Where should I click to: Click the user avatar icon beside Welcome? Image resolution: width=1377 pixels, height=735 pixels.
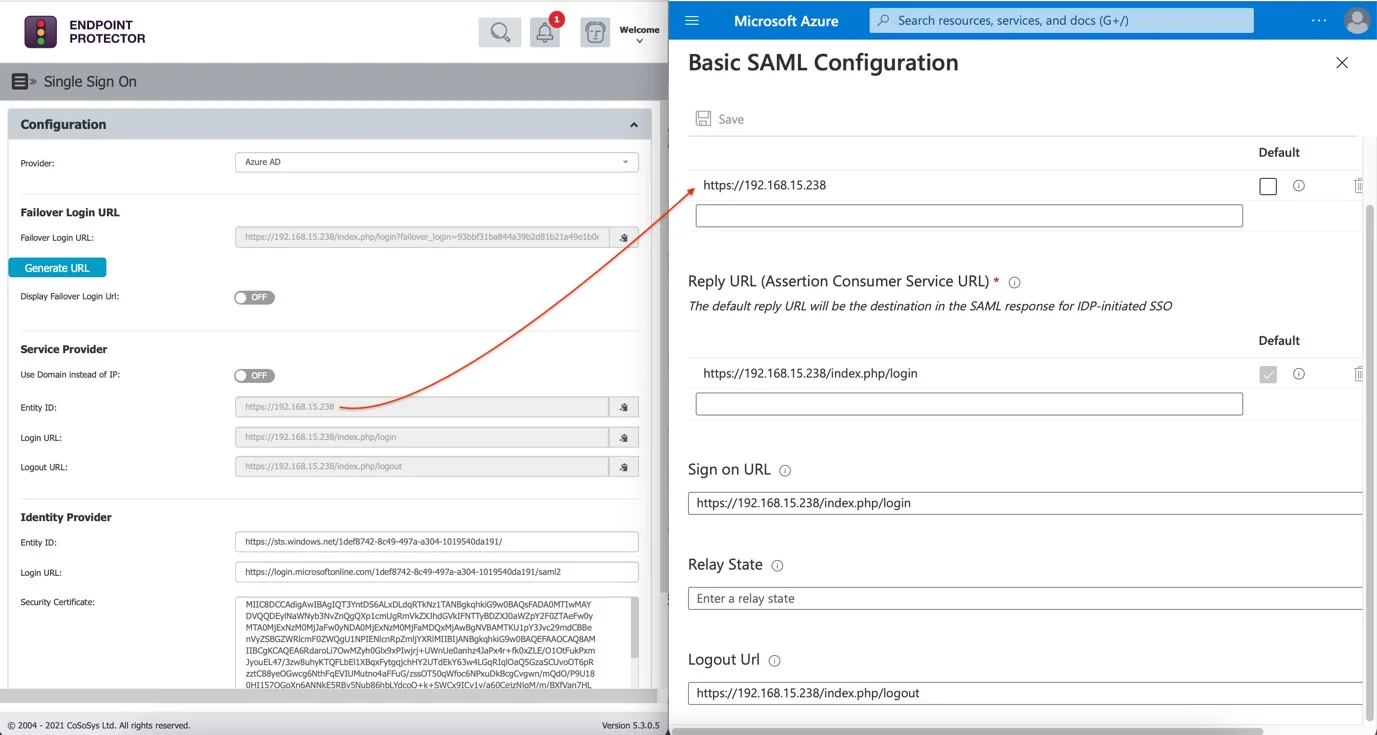coord(595,32)
